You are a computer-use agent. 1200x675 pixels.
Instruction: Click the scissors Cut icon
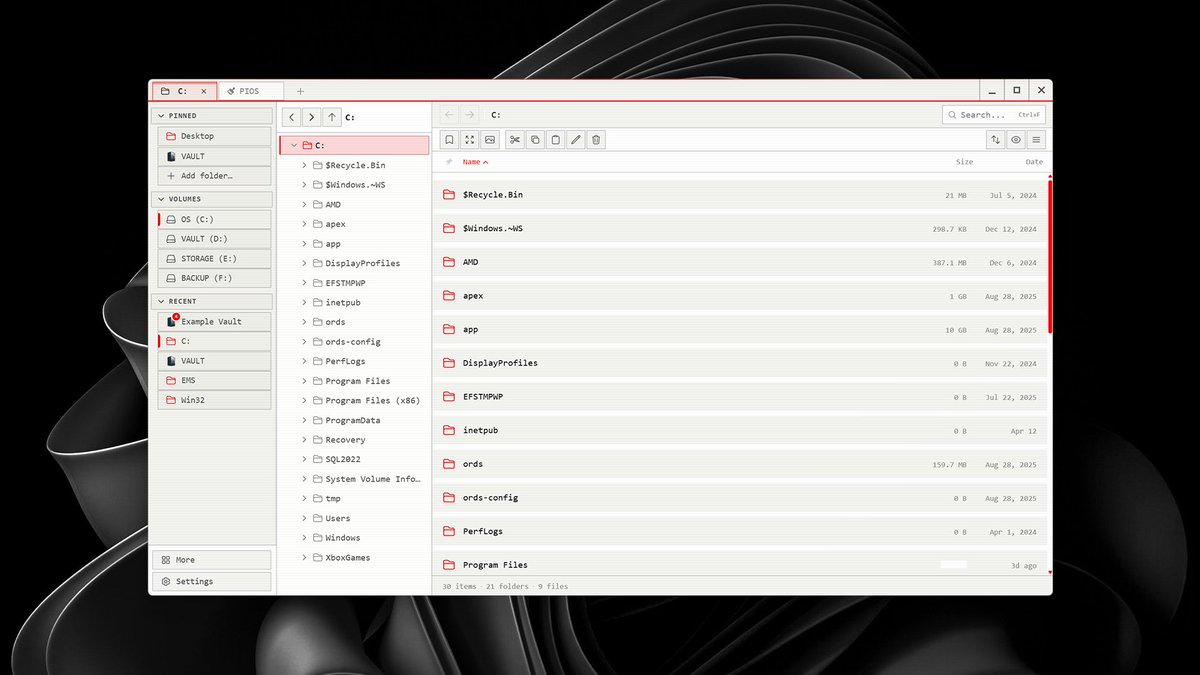coord(515,140)
